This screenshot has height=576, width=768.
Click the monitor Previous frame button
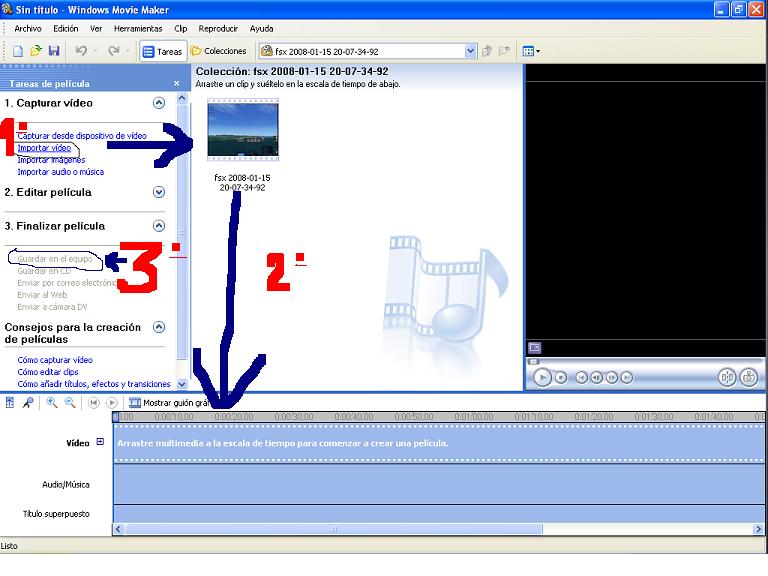point(597,378)
